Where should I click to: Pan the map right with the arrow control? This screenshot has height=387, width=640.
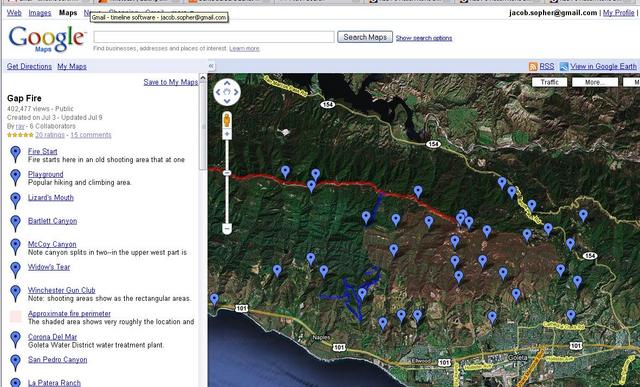click(x=236, y=92)
